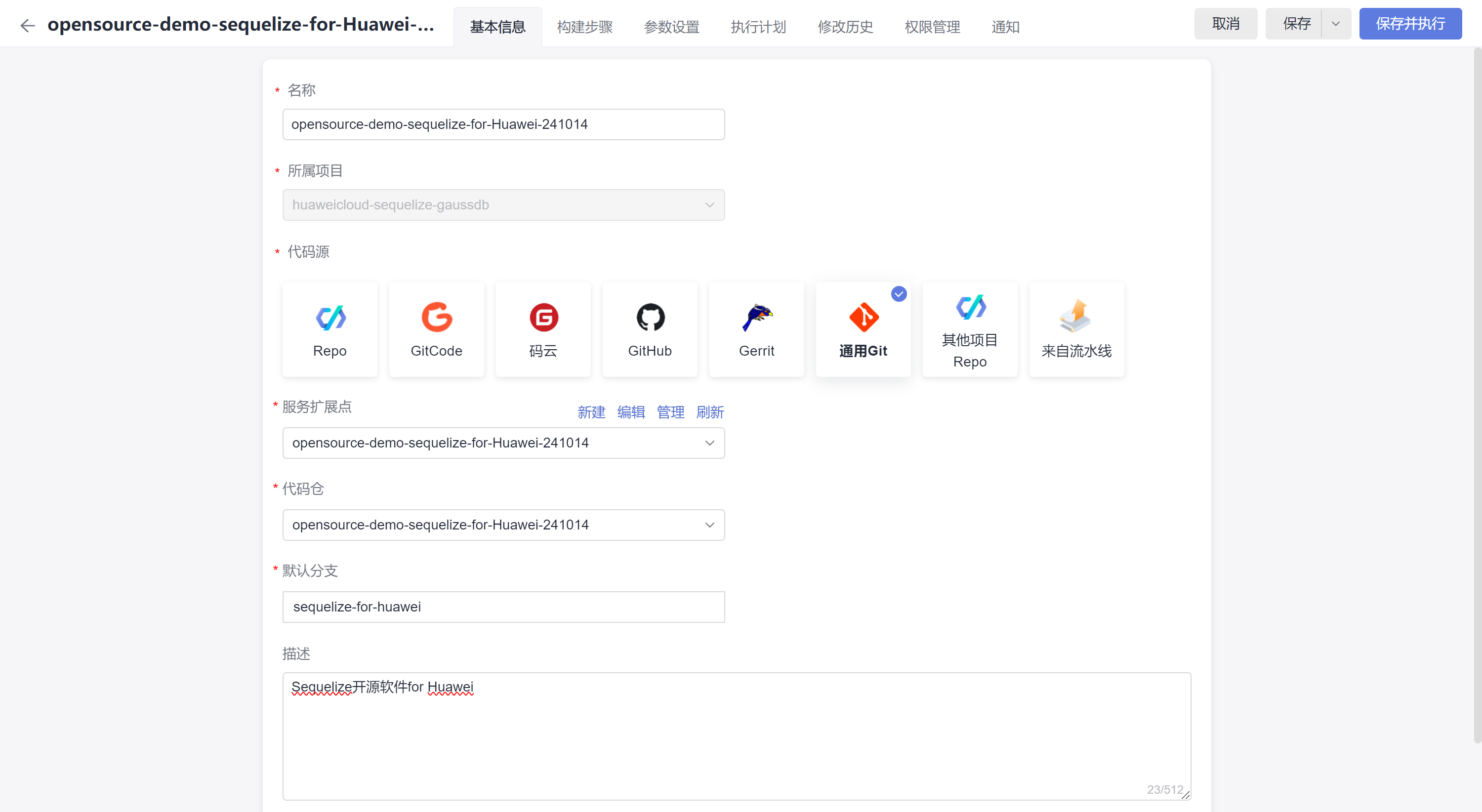This screenshot has height=812, width=1482.
Task: Click the 保存并执行 button
Action: point(1409,24)
